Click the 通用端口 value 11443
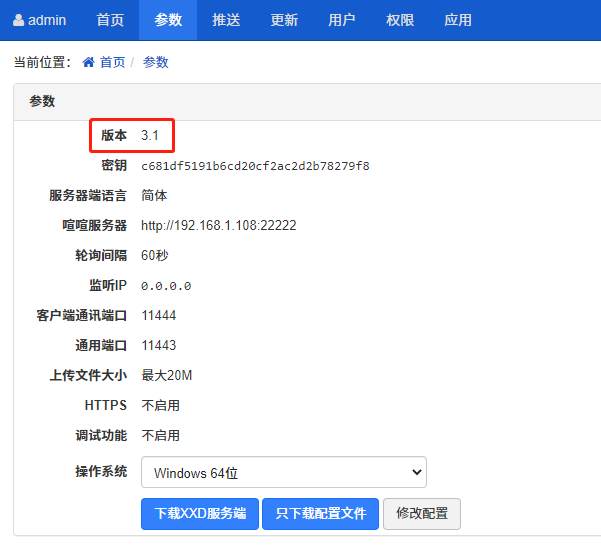Screen dimensions: 601x551 (x=159, y=346)
